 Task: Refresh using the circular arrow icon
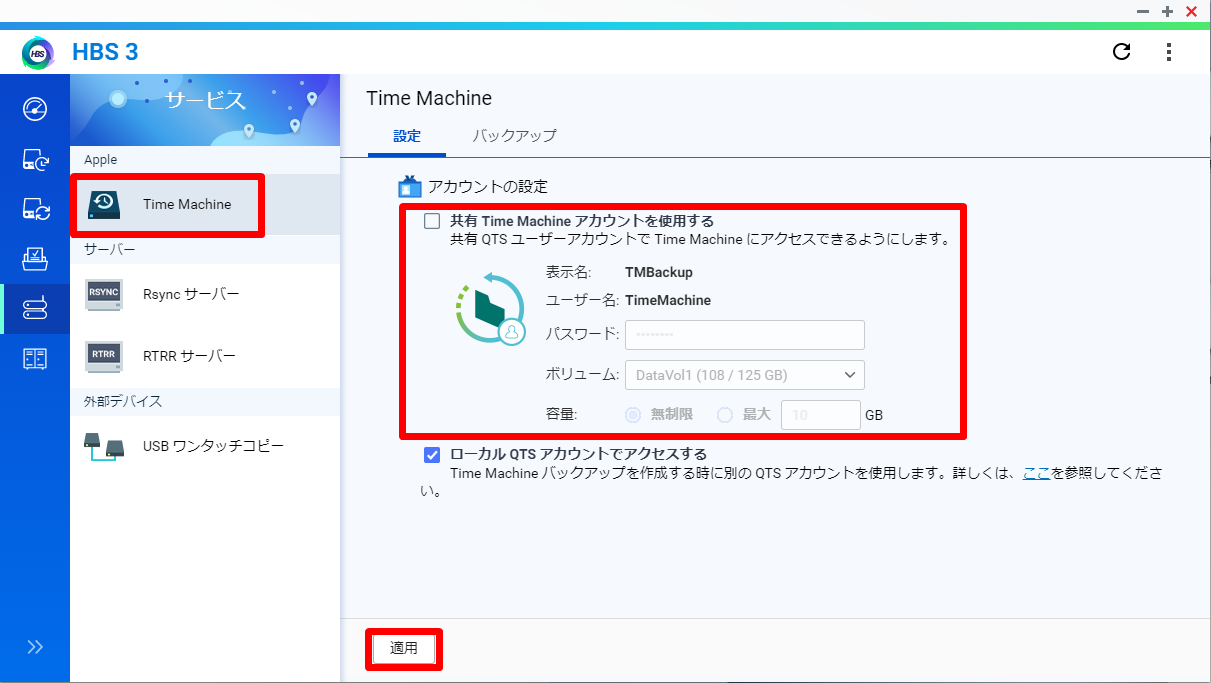pyautogui.click(x=1122, y=52)
